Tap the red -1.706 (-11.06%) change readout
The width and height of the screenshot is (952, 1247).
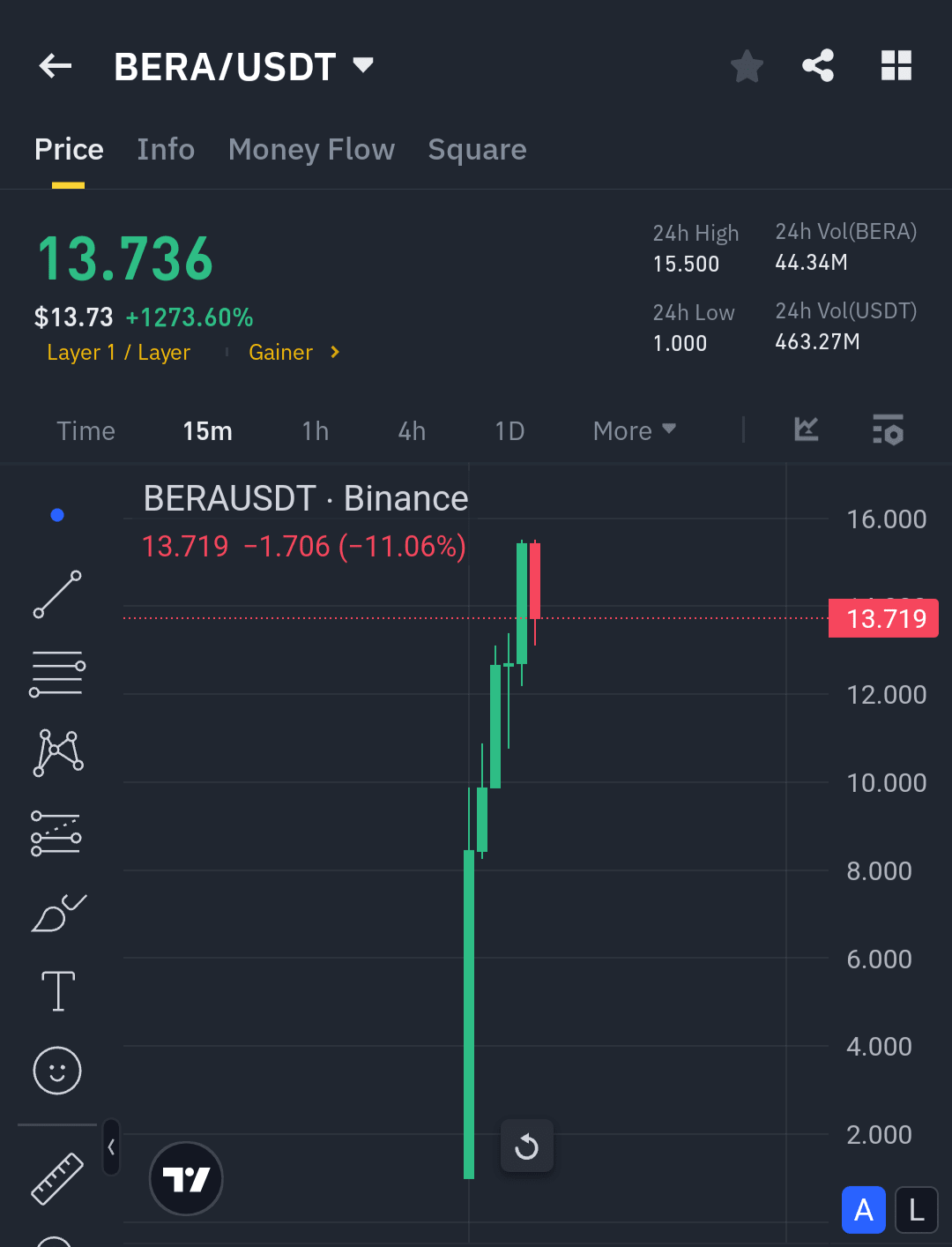click(x=354, y=547)
